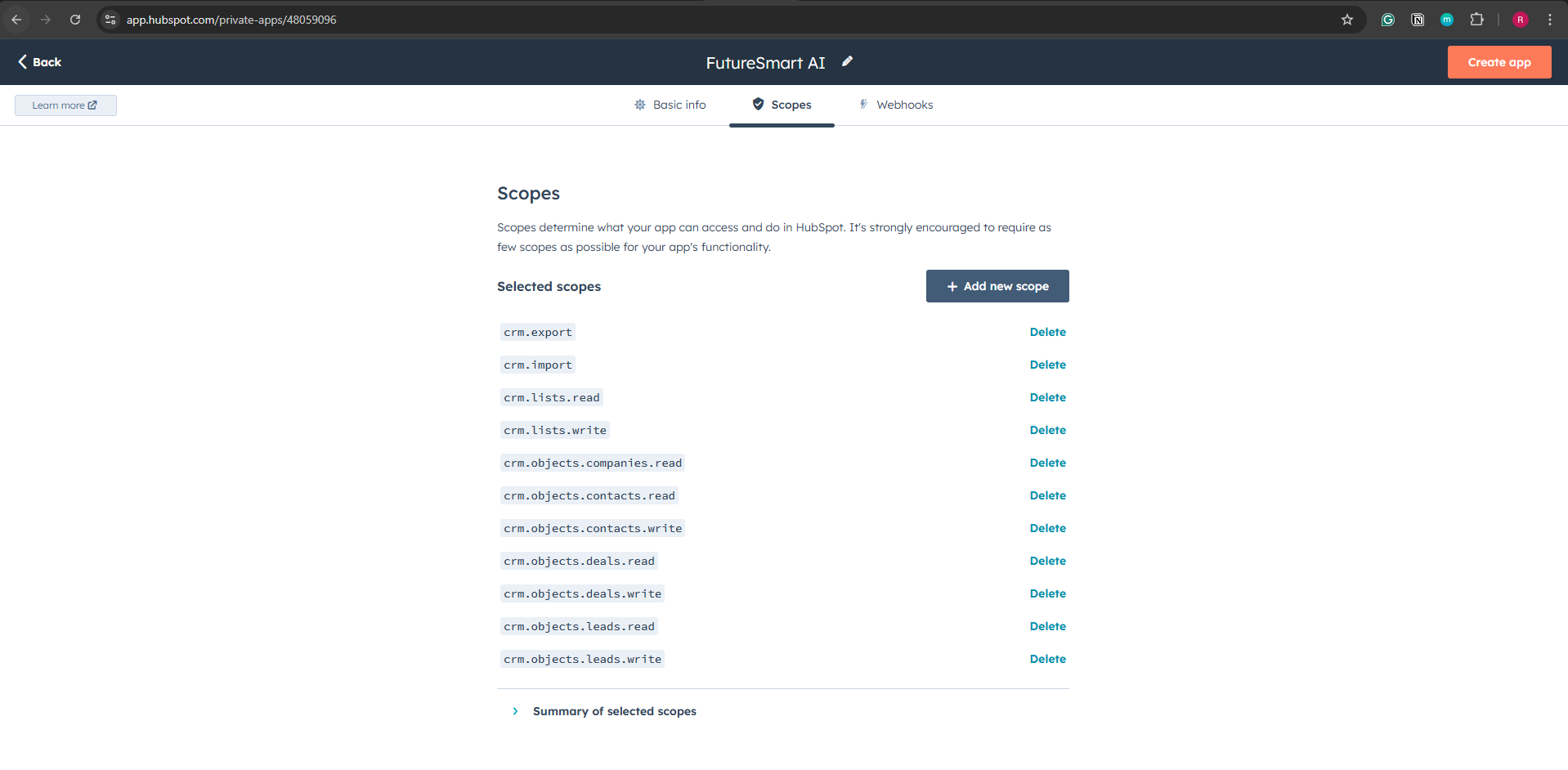Delete the crm.export scope
This screenshot has height=770, width=1568.
pos(1048,332)
